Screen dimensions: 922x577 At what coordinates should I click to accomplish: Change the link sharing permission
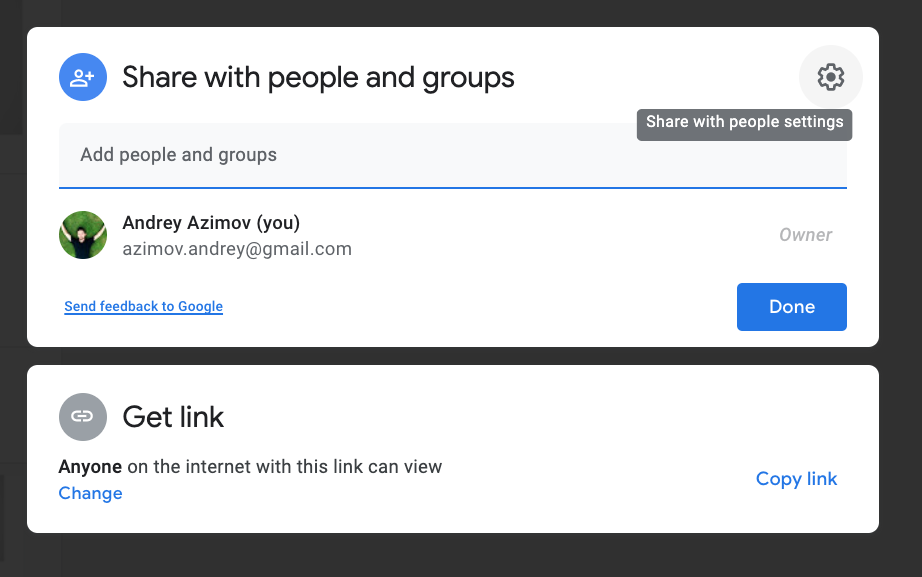[90, 493]
